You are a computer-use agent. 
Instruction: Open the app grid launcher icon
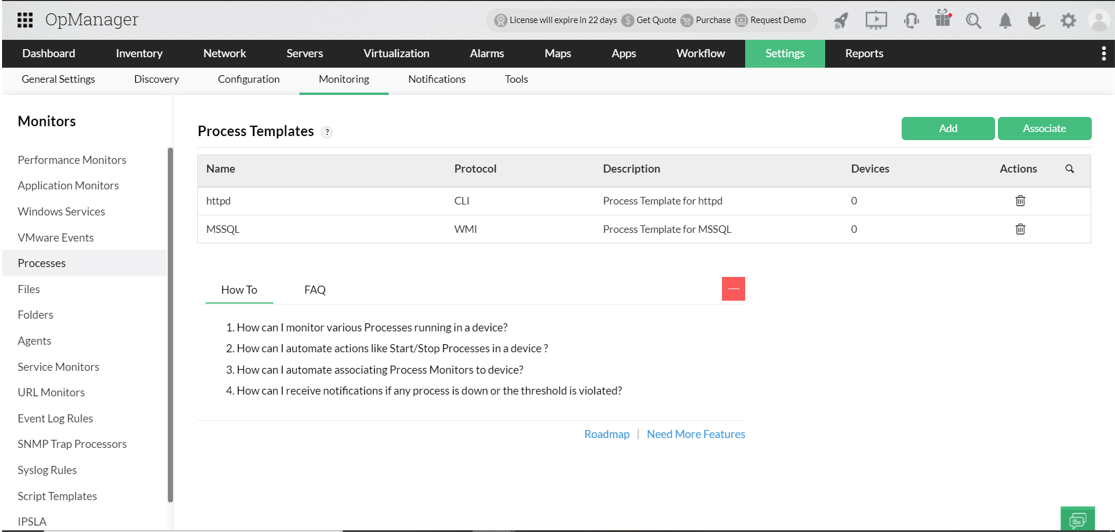(x=25, y=20)
